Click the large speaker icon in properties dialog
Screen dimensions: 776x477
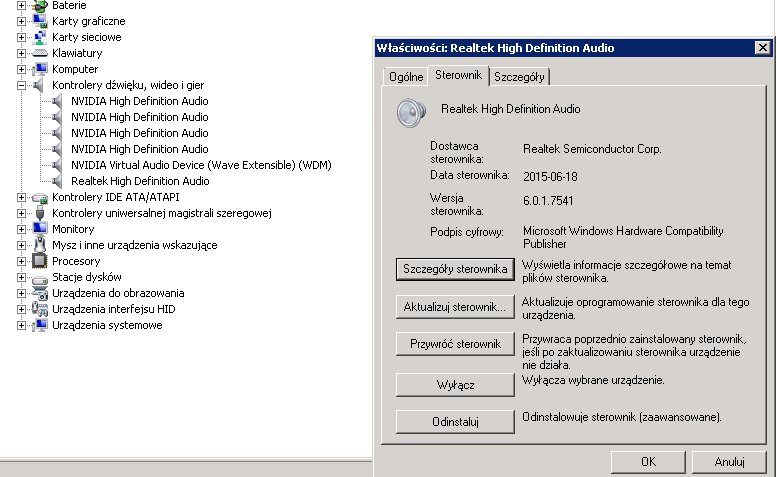411,112
